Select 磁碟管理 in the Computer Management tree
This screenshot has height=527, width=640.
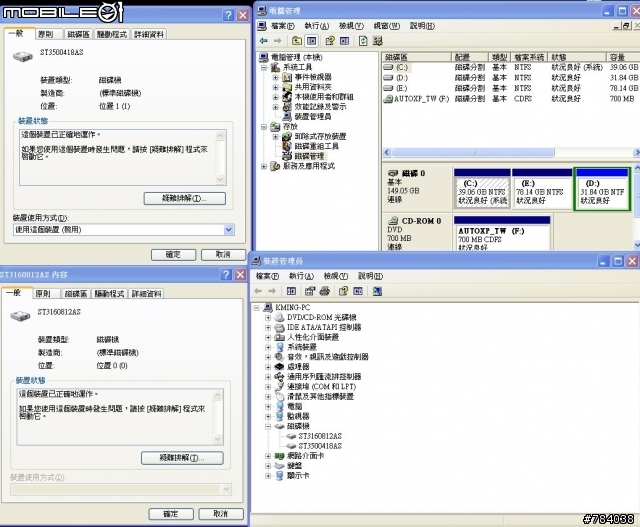(309, 156)
